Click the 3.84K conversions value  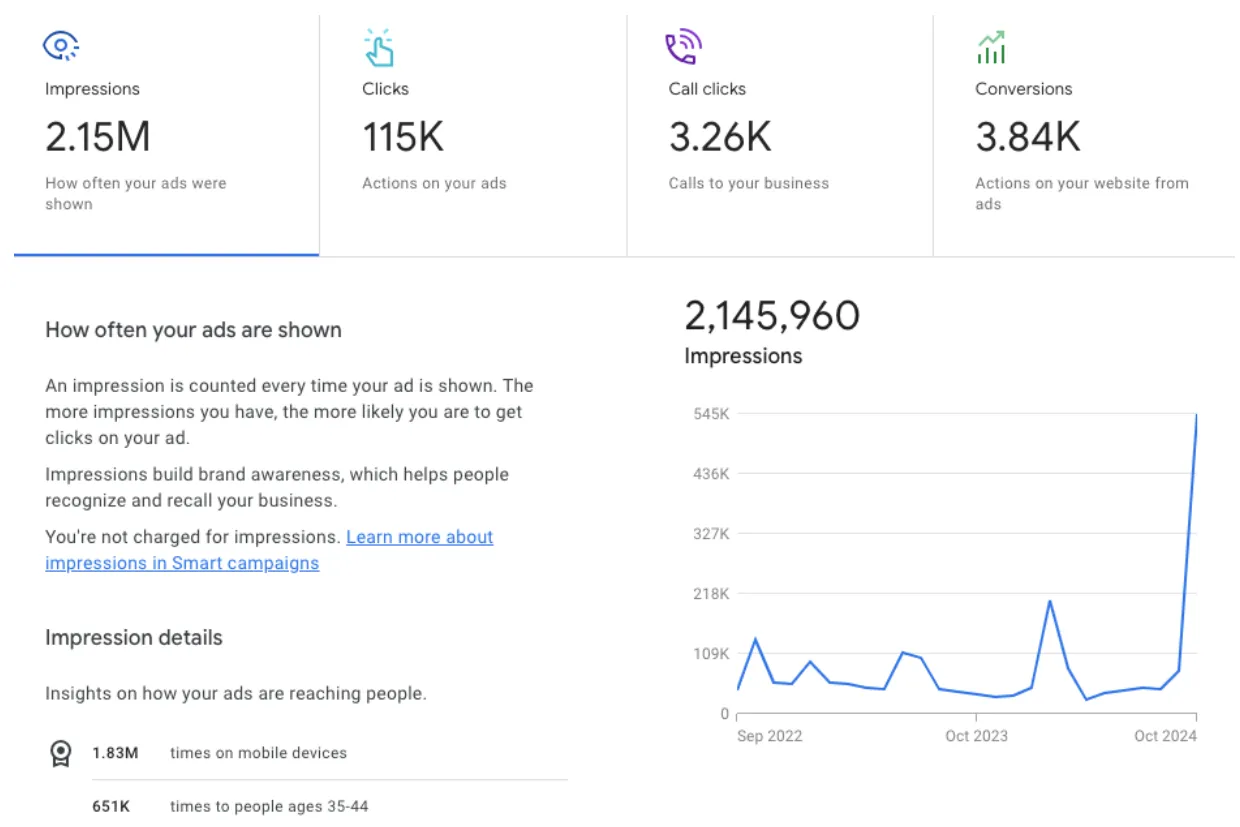click(1028, 137)
